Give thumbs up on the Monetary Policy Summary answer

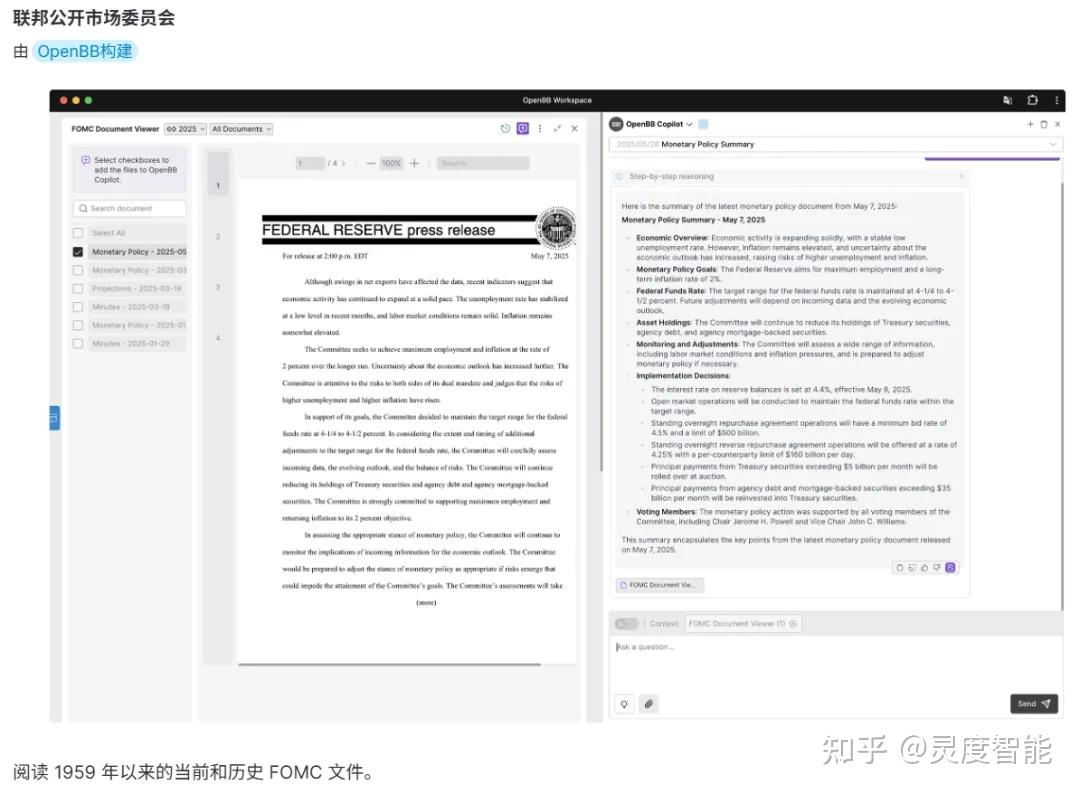923,567
